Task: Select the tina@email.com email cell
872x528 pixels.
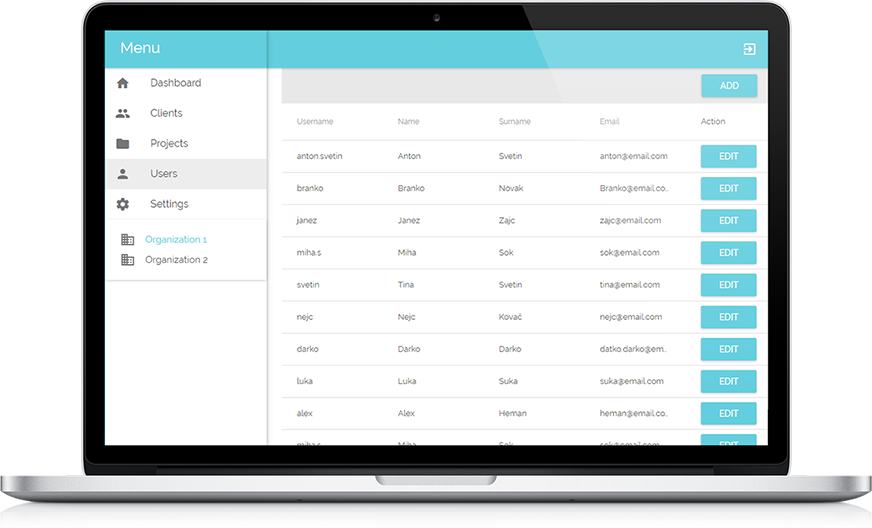Action: point(630,285)
